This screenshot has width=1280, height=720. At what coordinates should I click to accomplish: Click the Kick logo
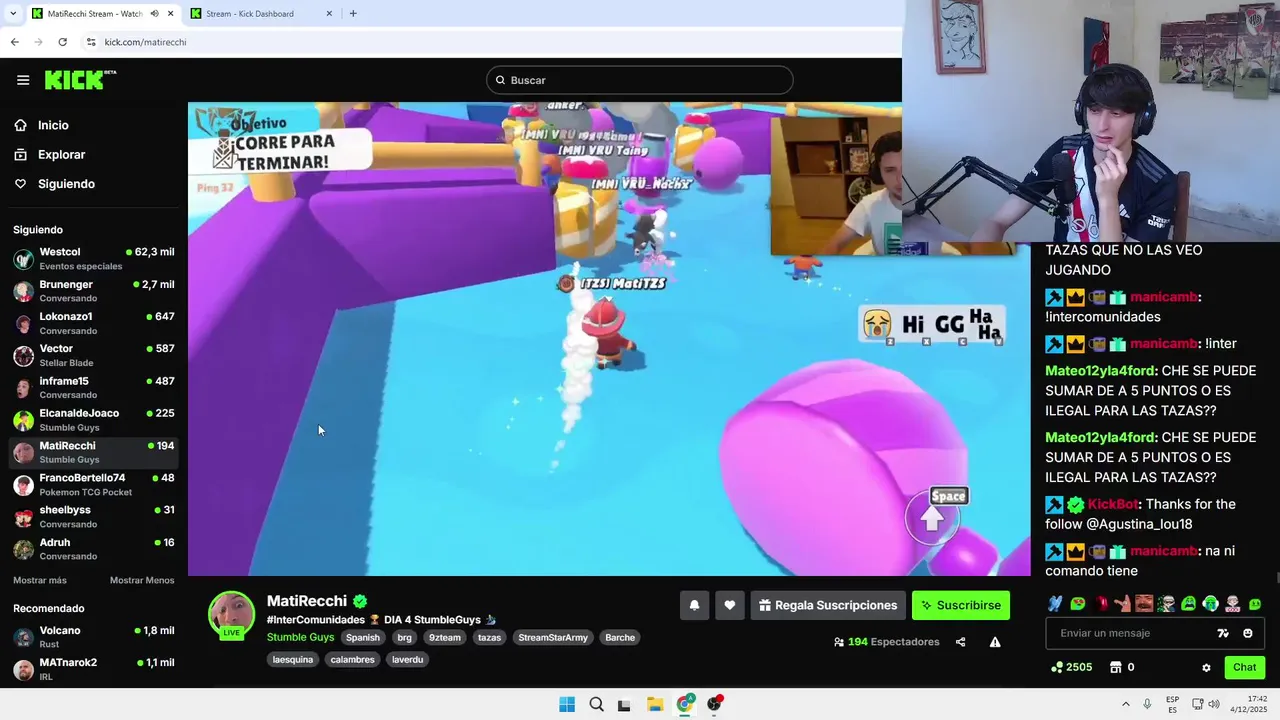point(80,80)
